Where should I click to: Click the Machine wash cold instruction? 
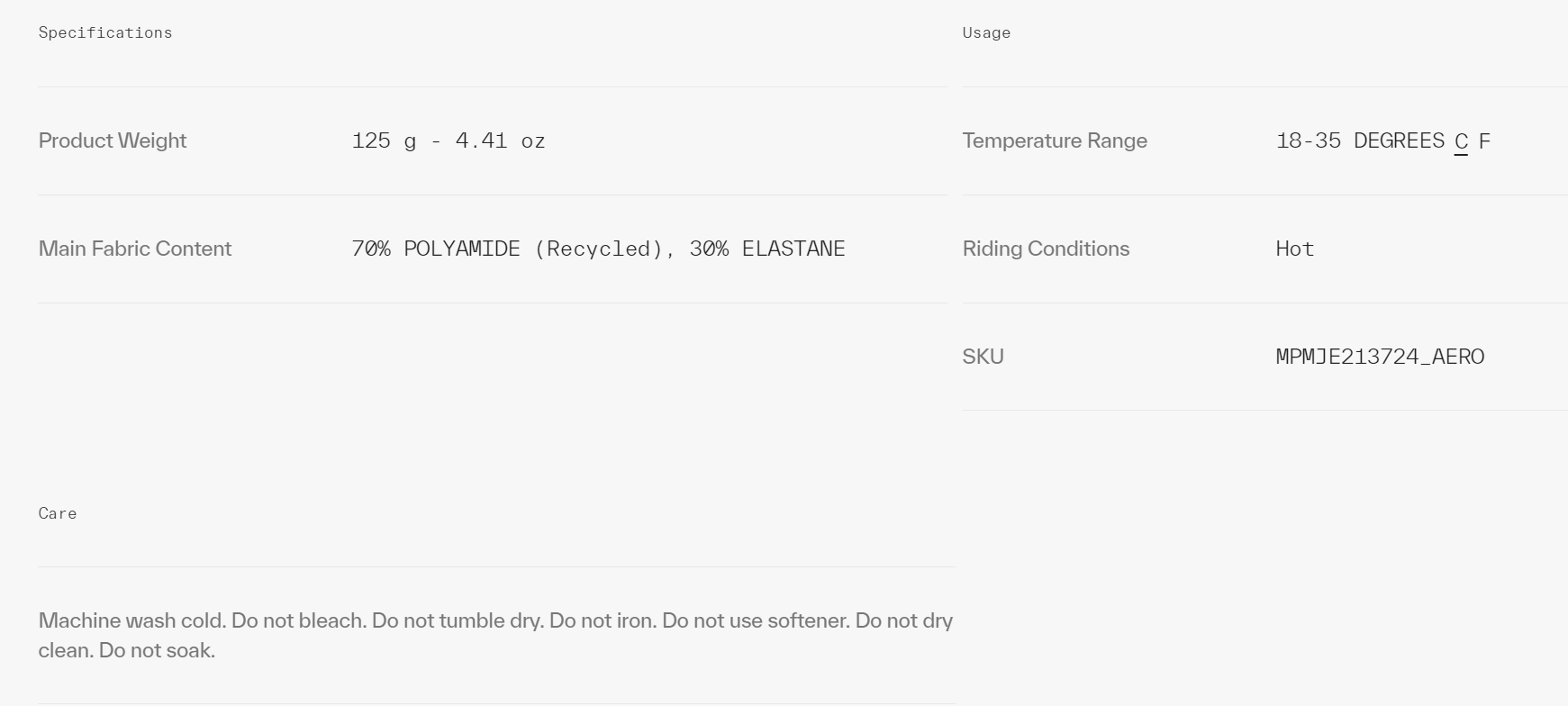click(131, 620)
